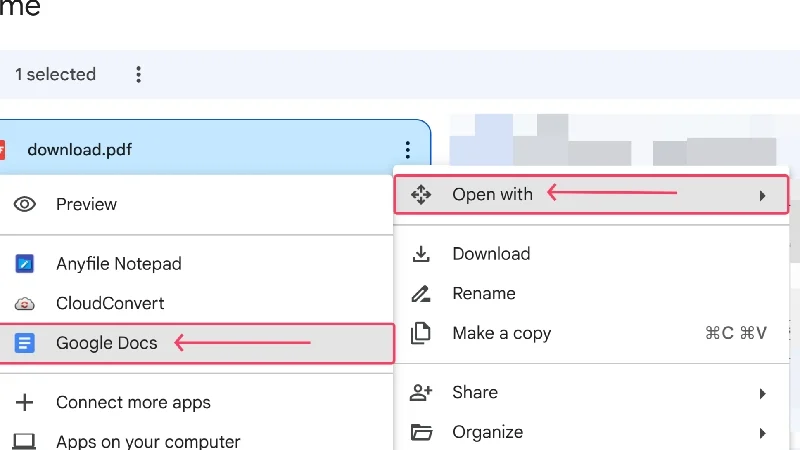Click the download.pdf file name
Viewport: 800px width, 450px height.
(x=79, y=150)
